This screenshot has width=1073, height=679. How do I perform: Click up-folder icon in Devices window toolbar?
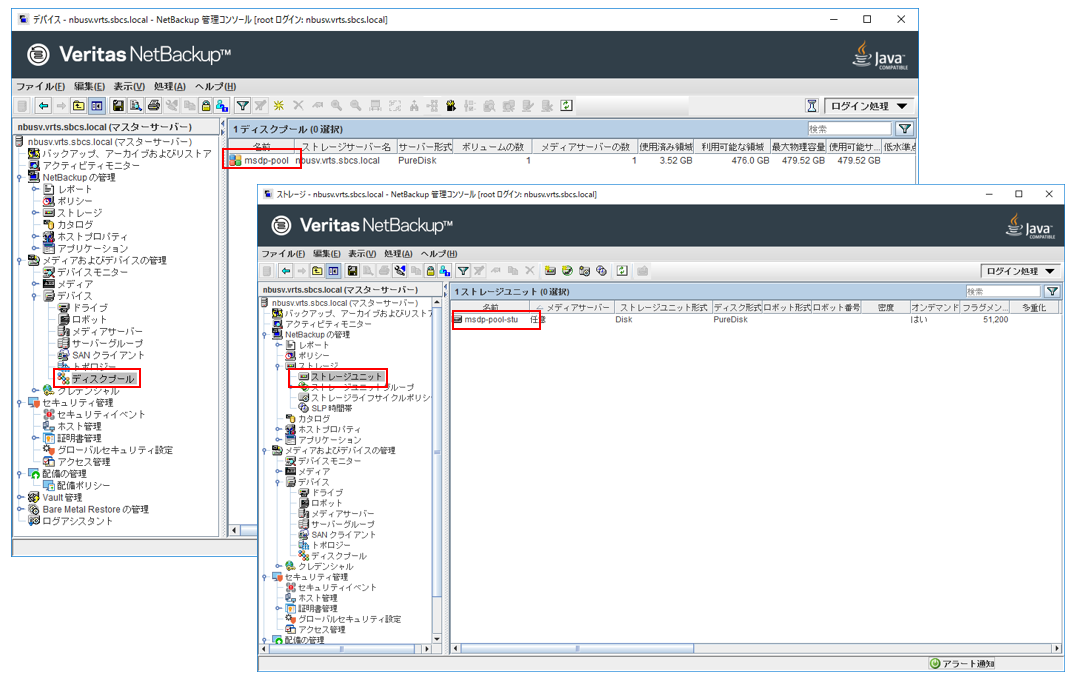(x=79, y=105)
